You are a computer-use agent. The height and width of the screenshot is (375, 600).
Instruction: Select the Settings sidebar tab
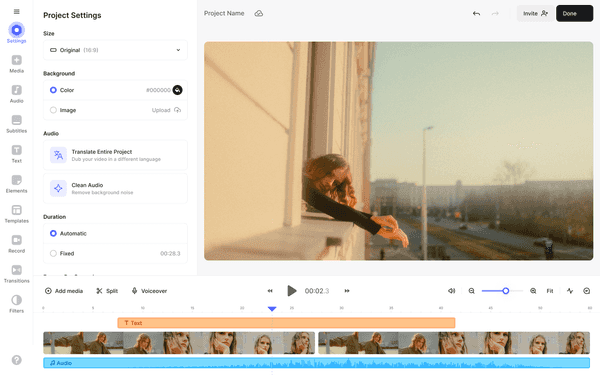pos(16,33)
